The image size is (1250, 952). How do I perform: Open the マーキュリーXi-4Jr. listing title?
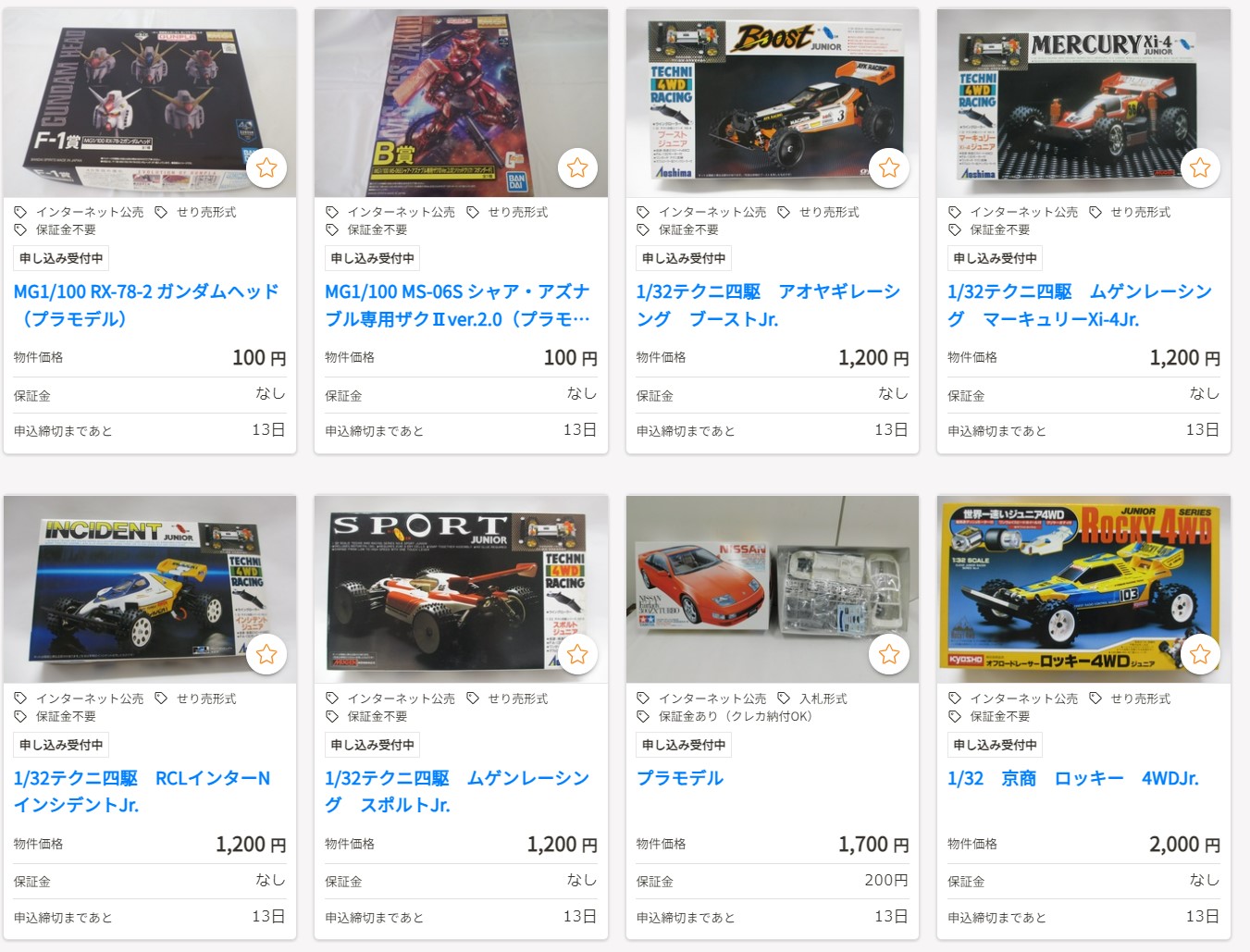pos(1080,305)
